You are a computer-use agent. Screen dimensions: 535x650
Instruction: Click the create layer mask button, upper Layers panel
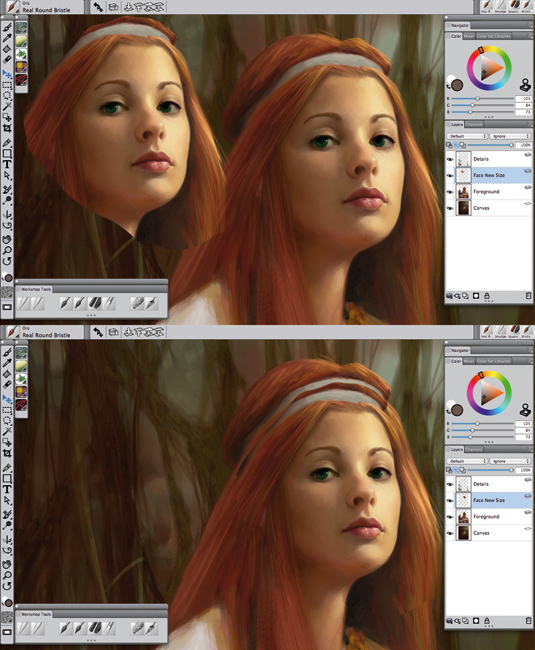(476, 296)
